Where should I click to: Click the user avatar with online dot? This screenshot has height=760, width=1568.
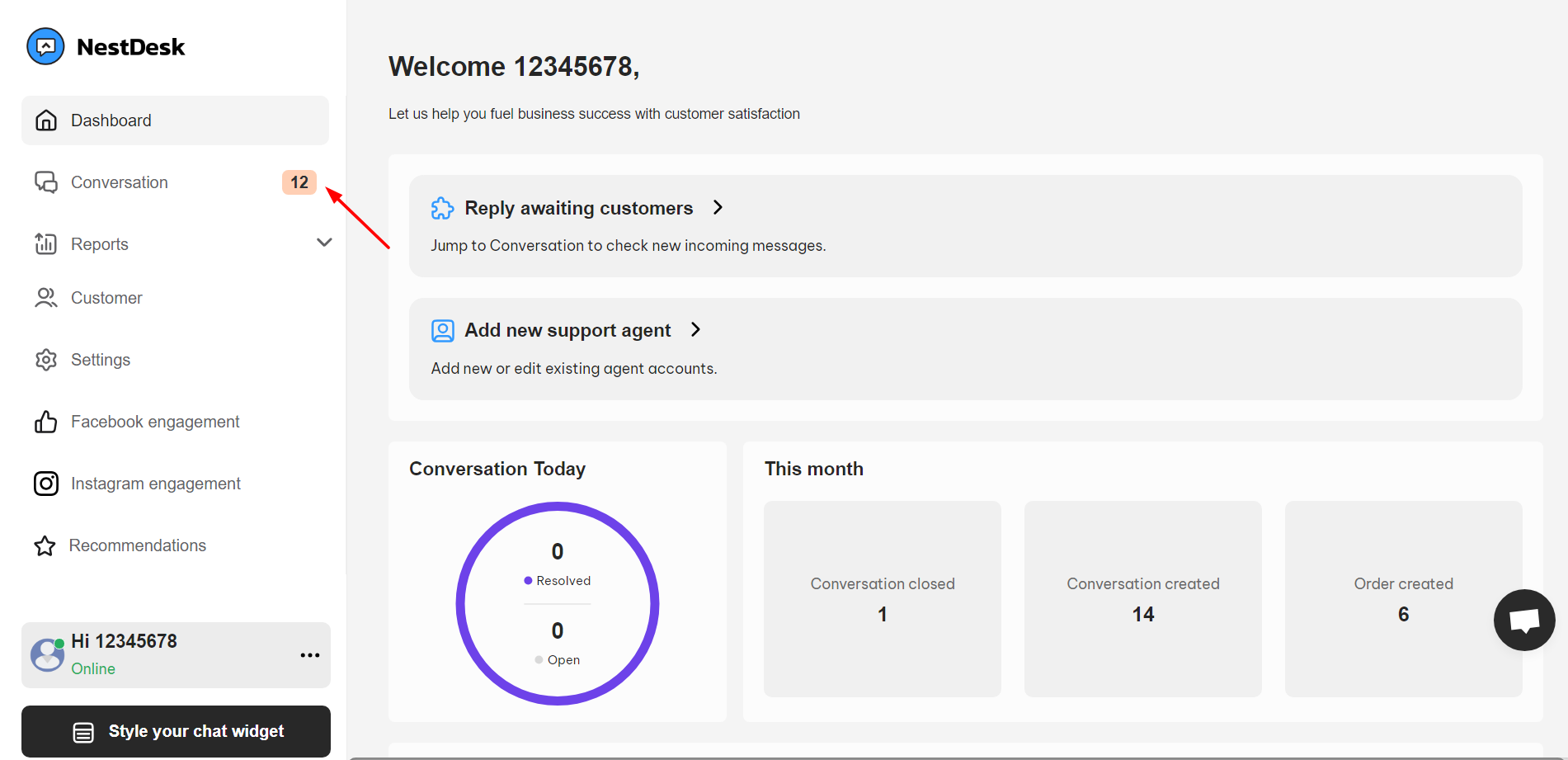[48, 655]
